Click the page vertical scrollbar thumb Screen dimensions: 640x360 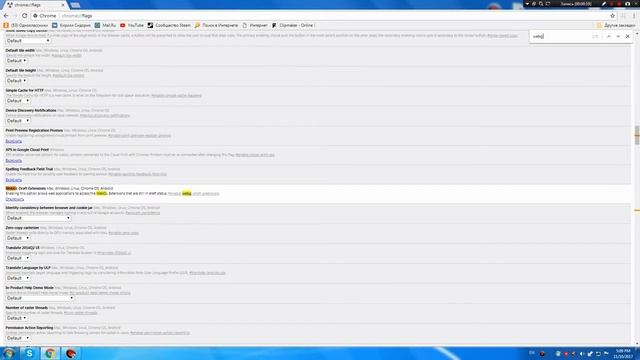(636, 135)
